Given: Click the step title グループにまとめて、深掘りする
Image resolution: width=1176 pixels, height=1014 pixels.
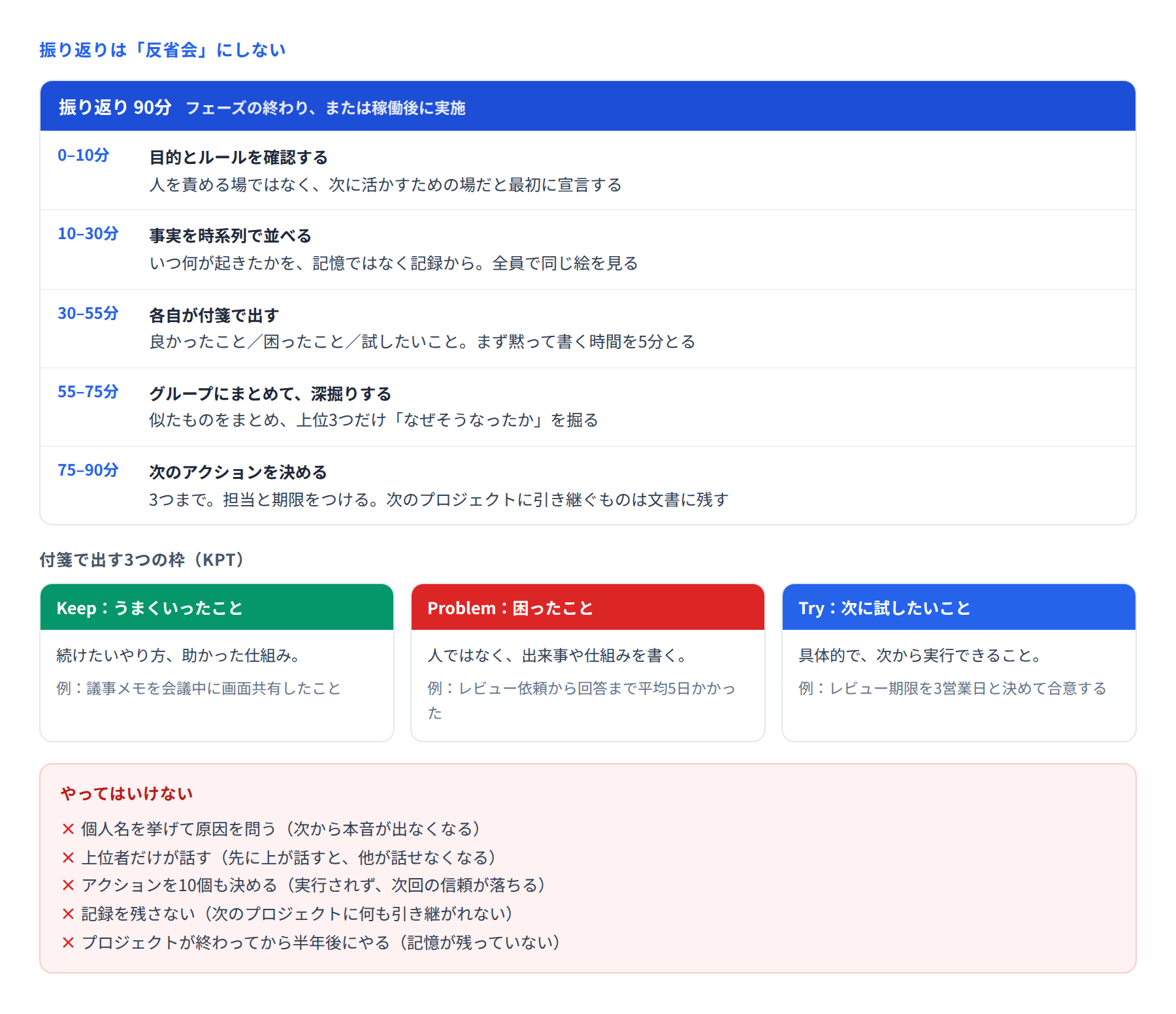Looking at the screenshot, I should pyautogui.click(x=270, y=394).
